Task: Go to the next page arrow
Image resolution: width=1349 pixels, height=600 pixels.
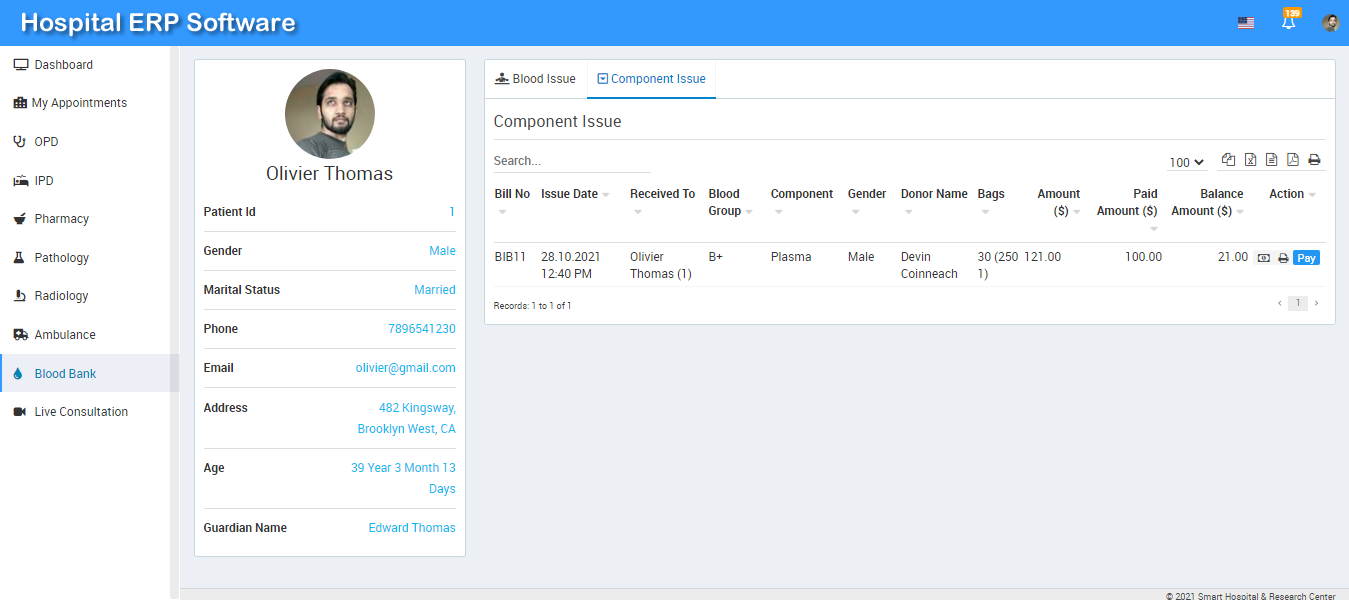Action: 1316,303
